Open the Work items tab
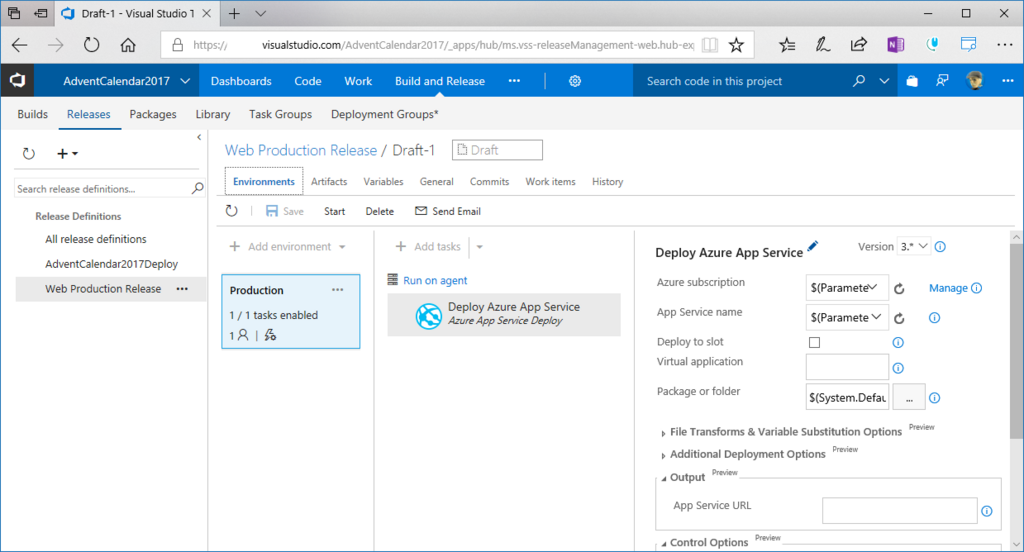 tap(551, 182)
